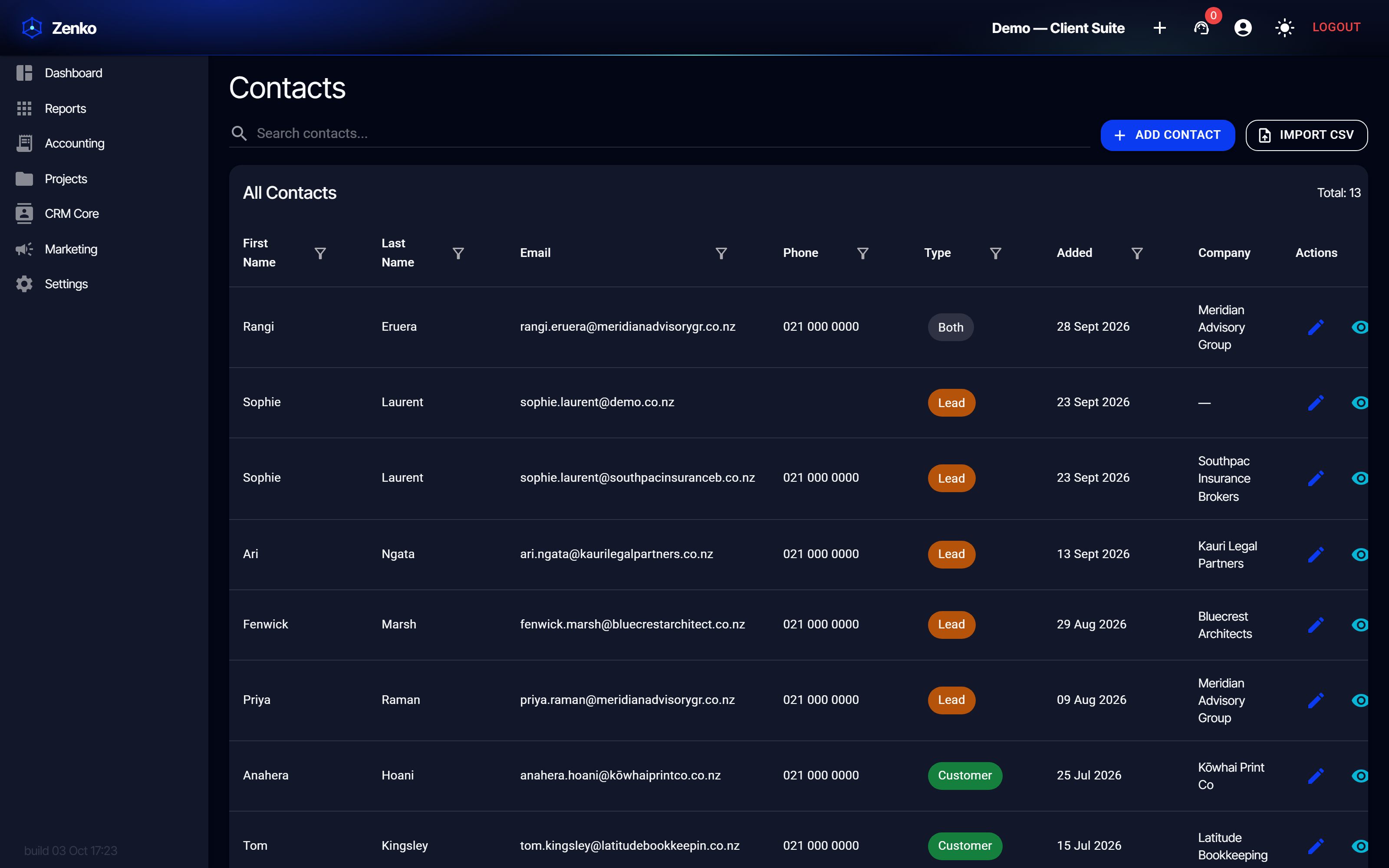Edit Priya Raman with pencil icon
The width and height of the screenshot is (1389, 868).
pos(1316,700)
